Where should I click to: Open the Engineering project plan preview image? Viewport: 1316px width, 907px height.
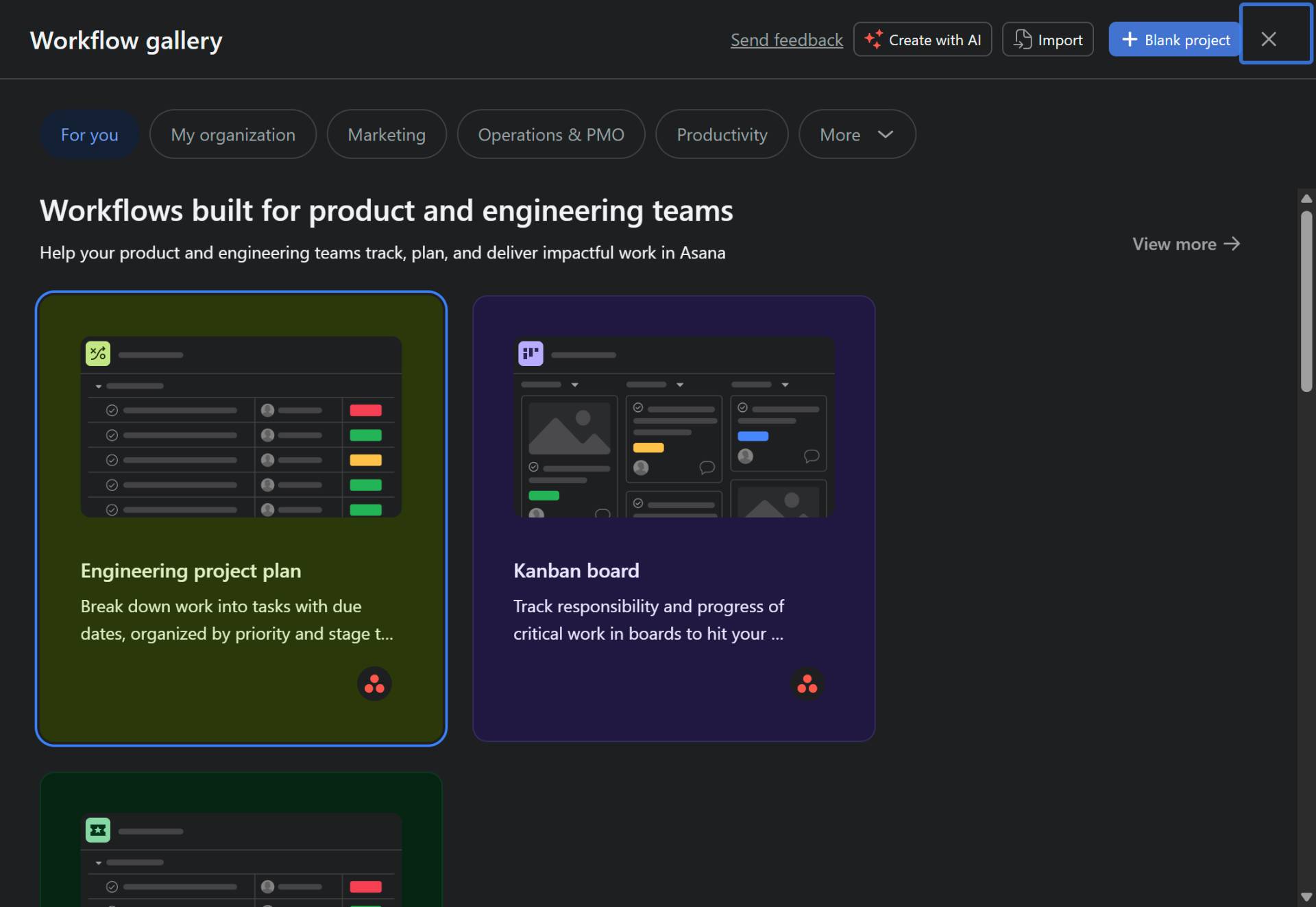(241, 426)
